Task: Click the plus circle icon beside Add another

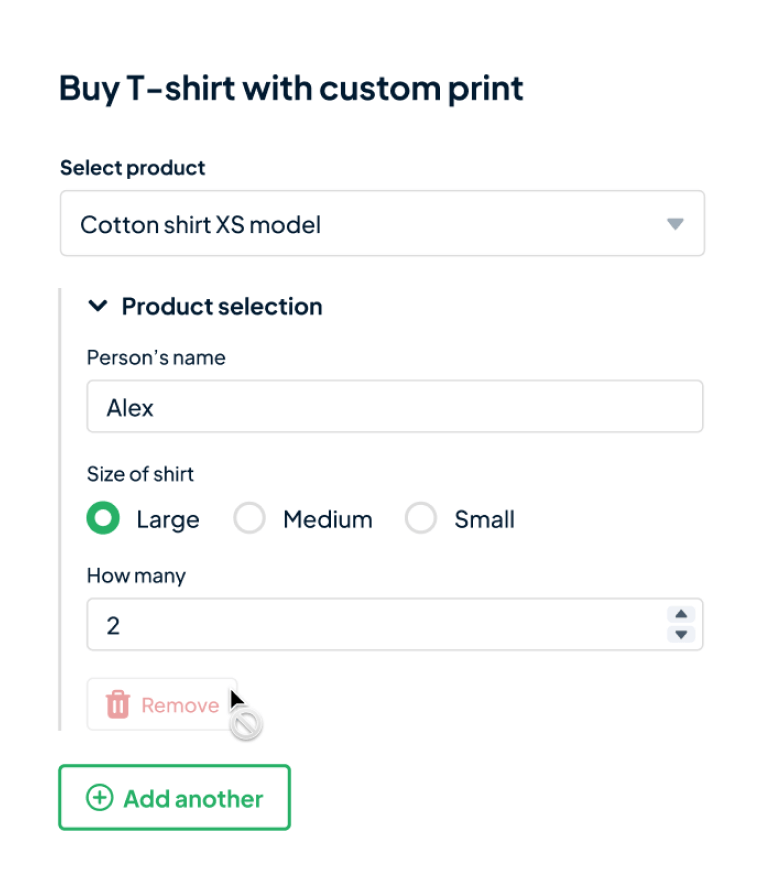Action: pos(100,798)
